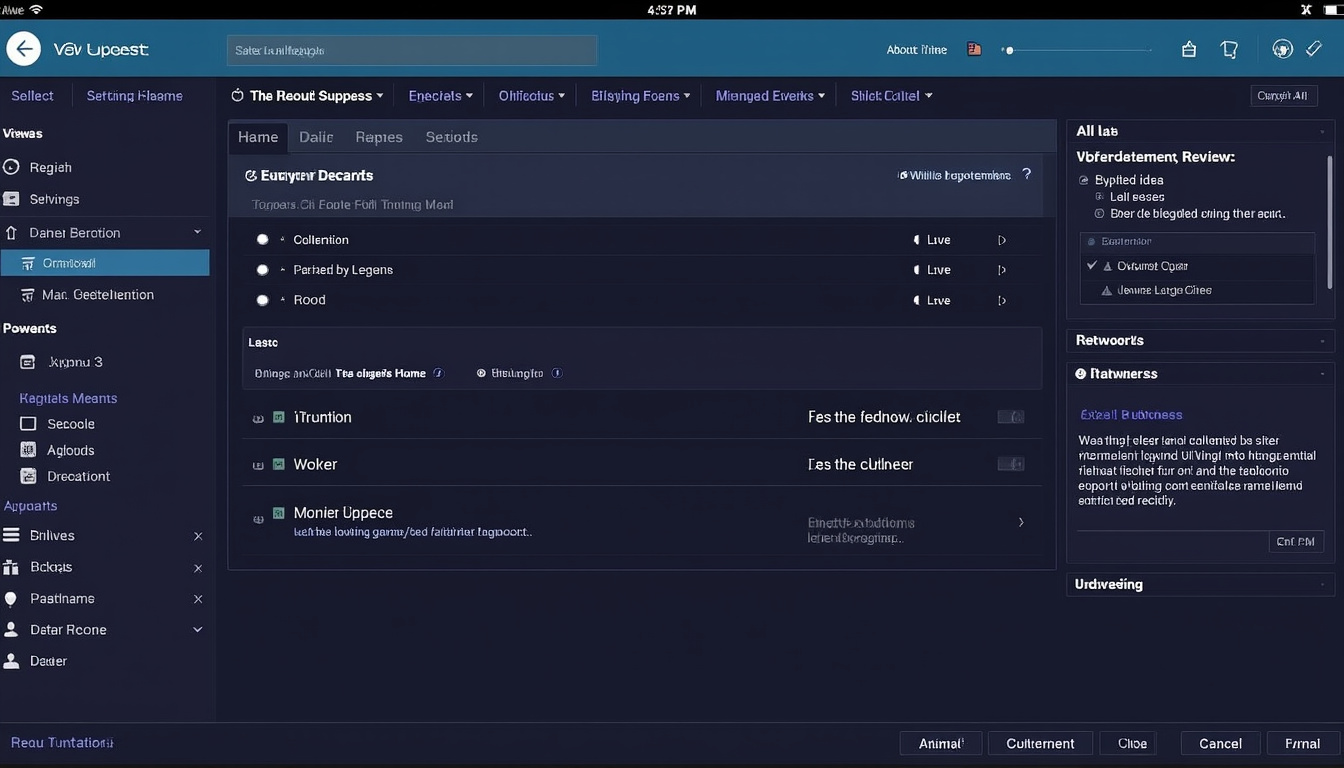
Task: Click the pencil edit icon
Action: (1315, 49)
